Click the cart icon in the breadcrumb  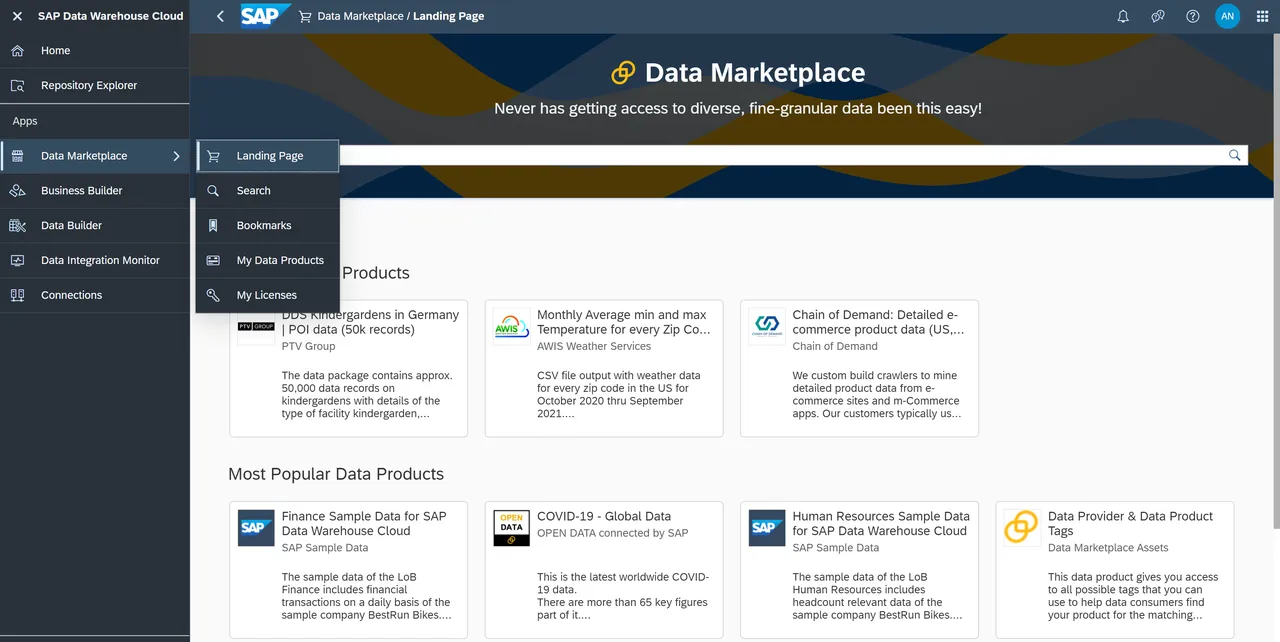point(305,17)
